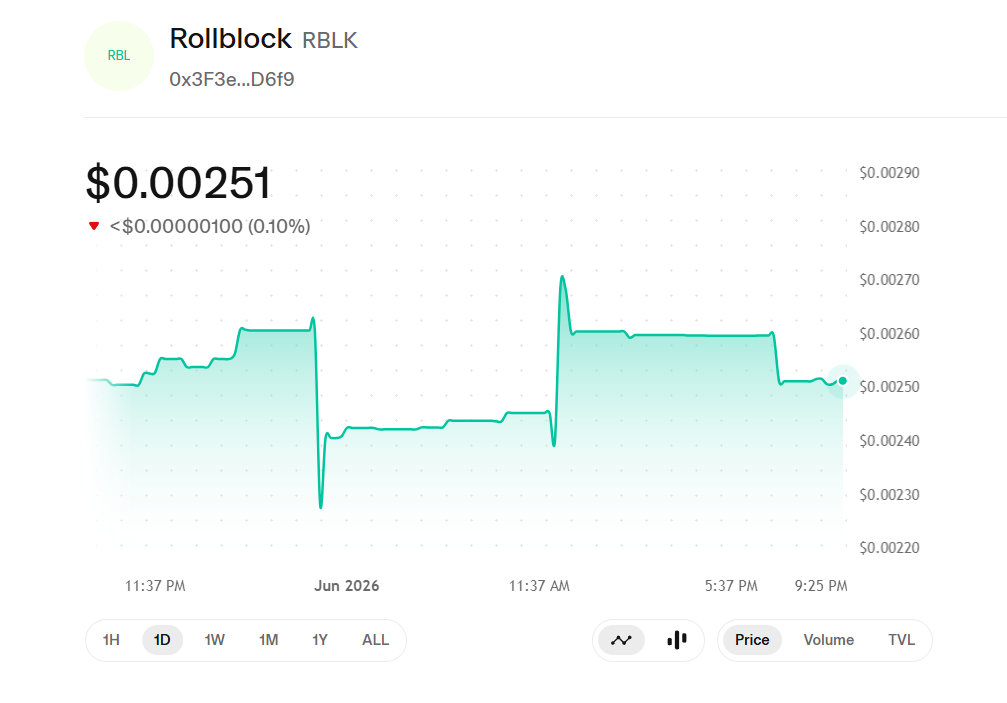Click the Jun 2026 date axis label

point(347,586)
